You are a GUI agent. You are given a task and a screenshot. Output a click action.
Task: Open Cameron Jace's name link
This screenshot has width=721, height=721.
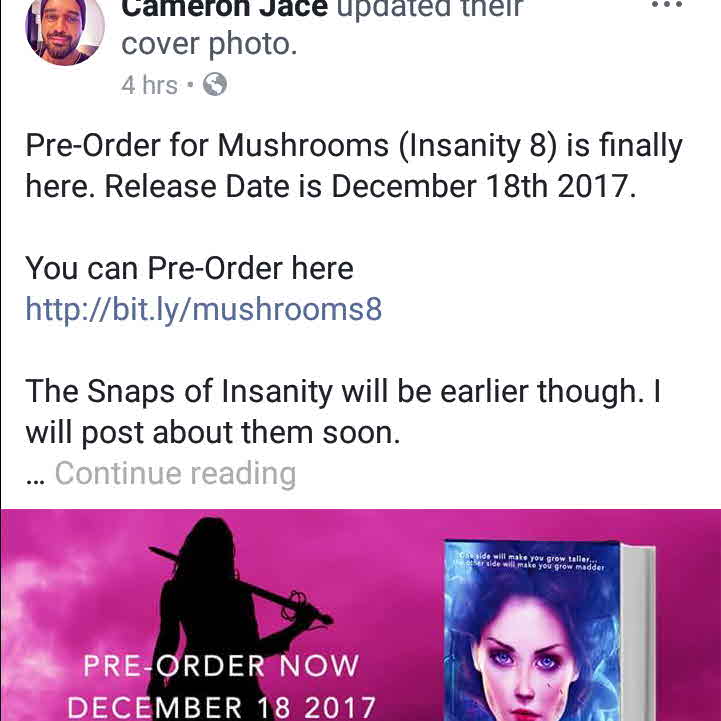tap(225, 8)
